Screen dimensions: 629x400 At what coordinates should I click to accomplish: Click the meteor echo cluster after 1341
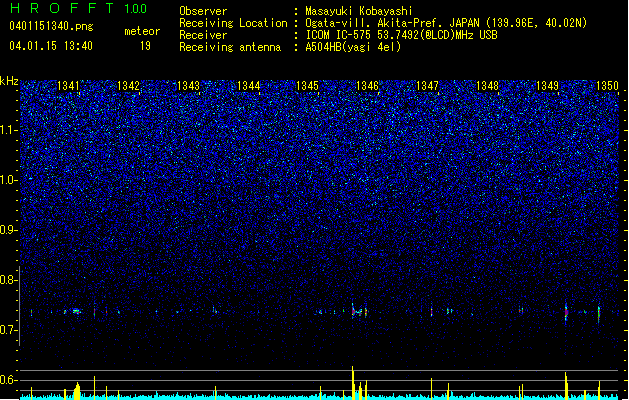point(76,311)
